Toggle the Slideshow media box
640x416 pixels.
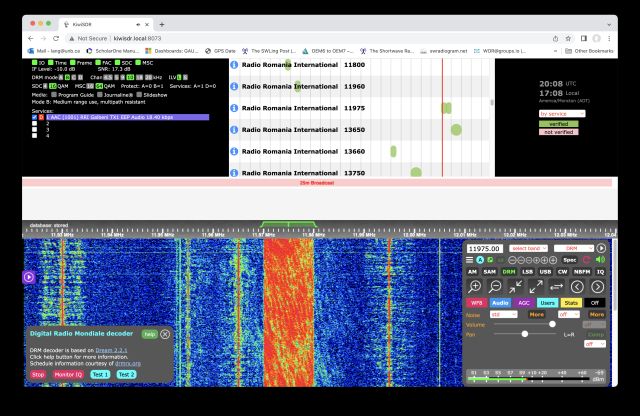click(x=139, y=95)
